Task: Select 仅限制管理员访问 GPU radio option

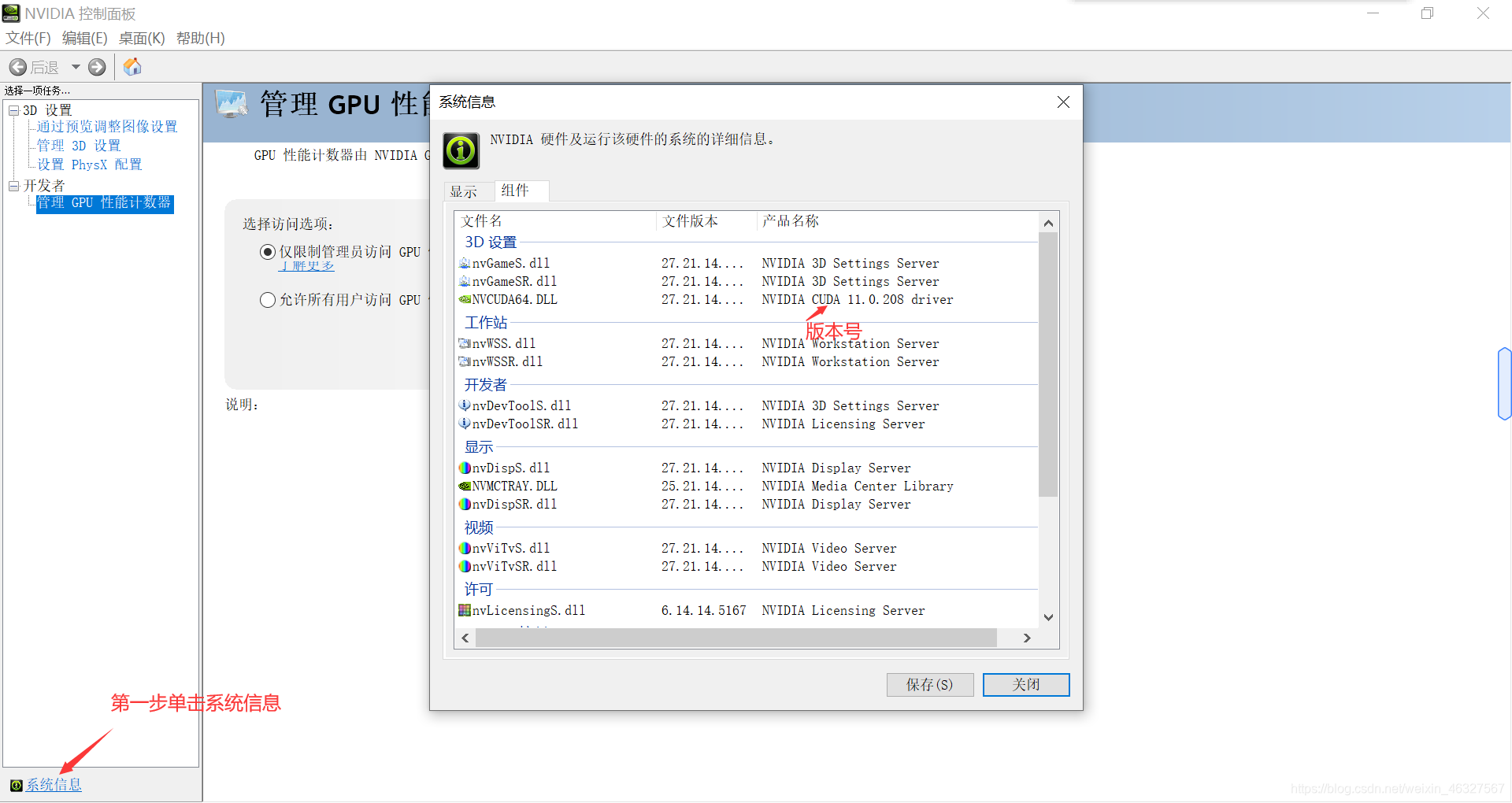Action: (268, 252)
